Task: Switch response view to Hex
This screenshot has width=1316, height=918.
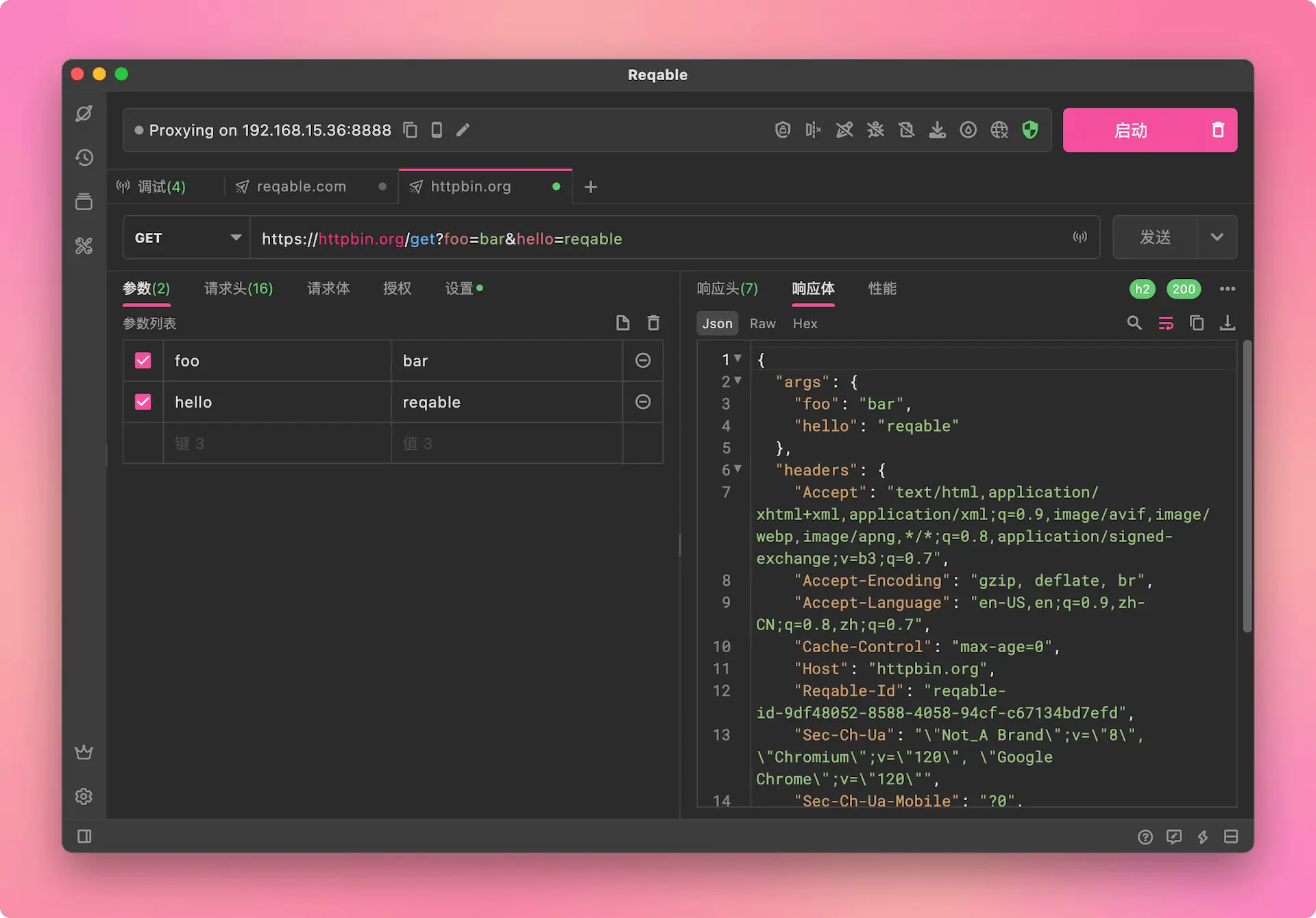Action: [x=805, y=323]
